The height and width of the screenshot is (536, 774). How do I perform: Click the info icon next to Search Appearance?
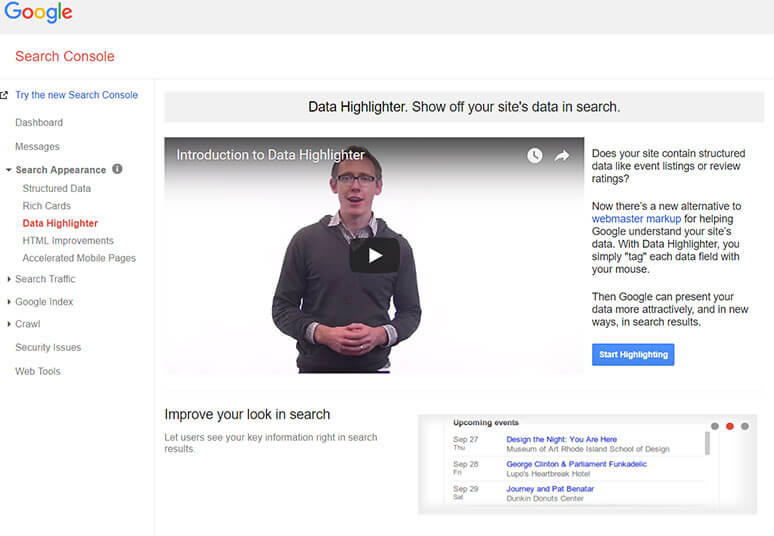[117, 169]
